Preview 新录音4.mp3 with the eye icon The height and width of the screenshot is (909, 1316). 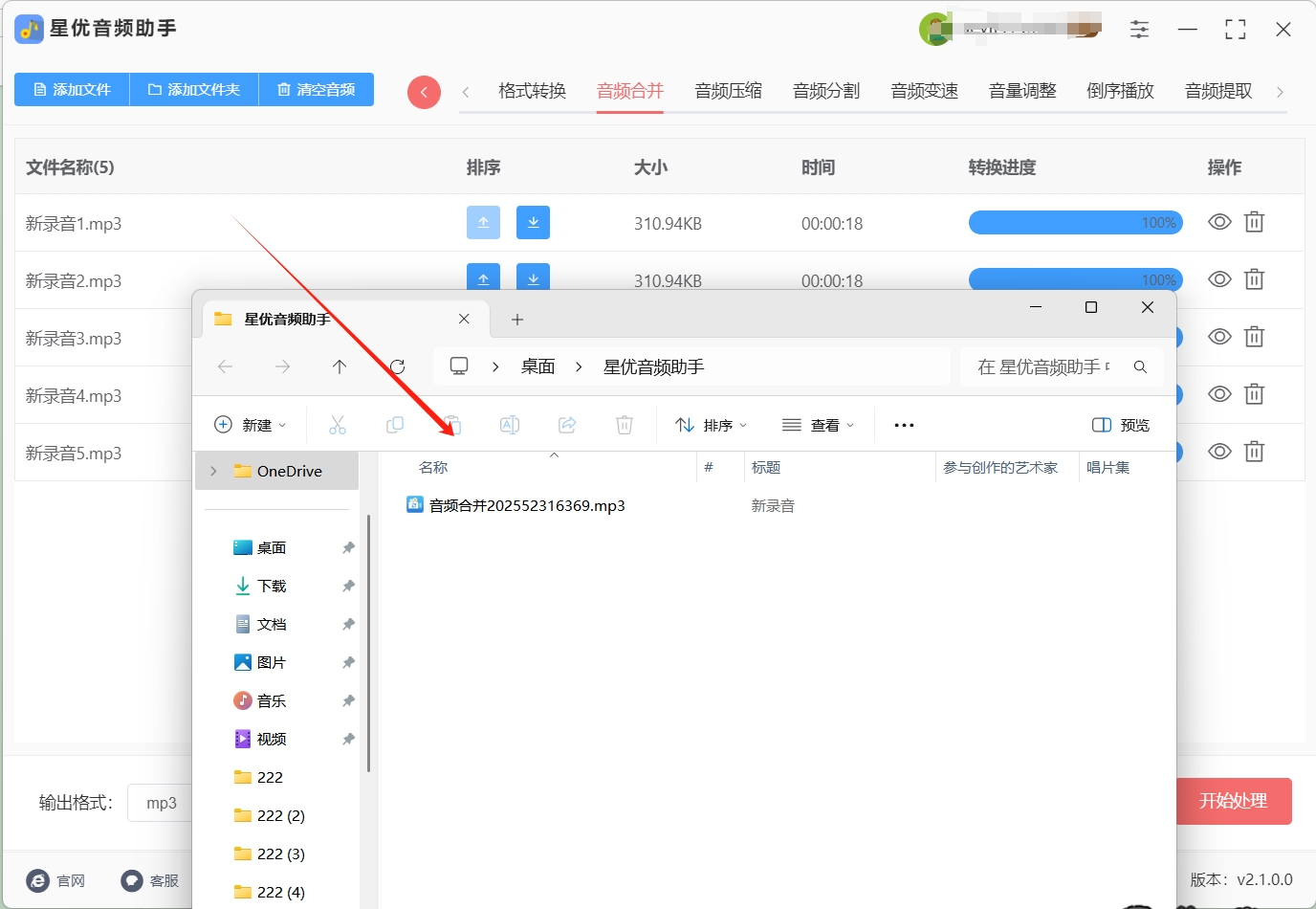tap(1219, 394)
